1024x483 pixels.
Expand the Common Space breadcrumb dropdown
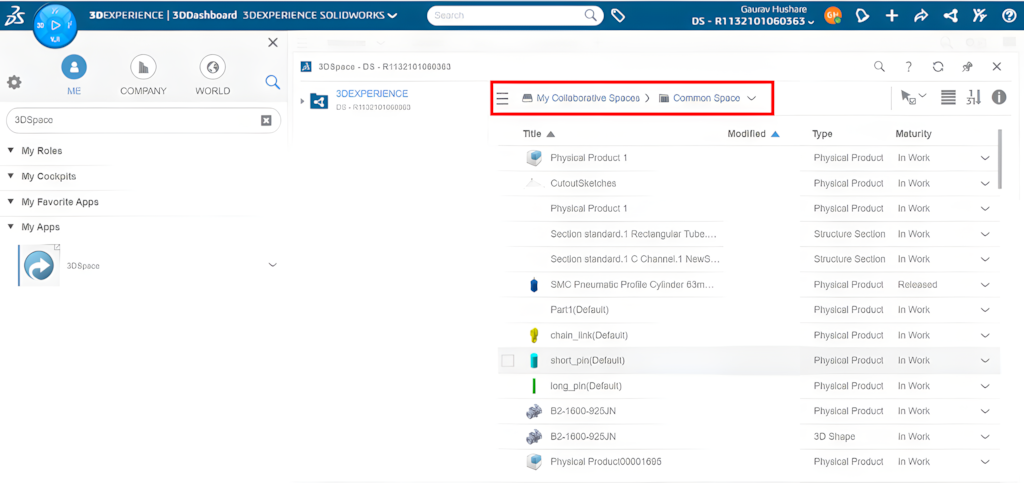pyautogui.click(x=751, y=98)
